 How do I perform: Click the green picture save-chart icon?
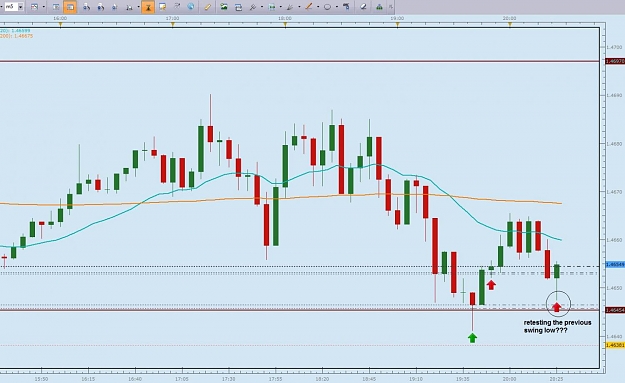pyautogui.click(x=224, y=7)
